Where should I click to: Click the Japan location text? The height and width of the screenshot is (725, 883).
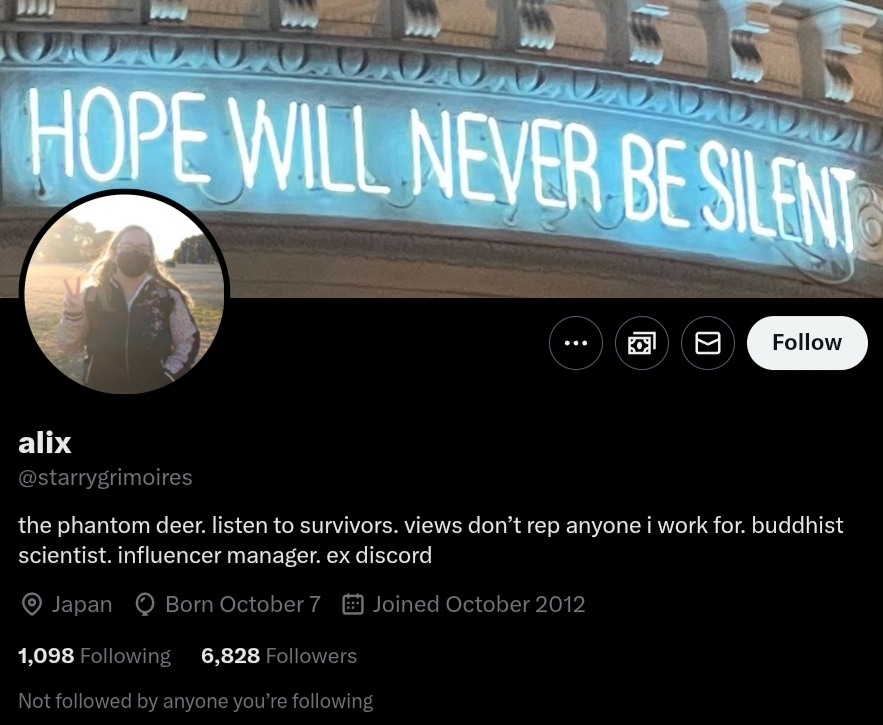pyautogui.click(x=82, y=604)
